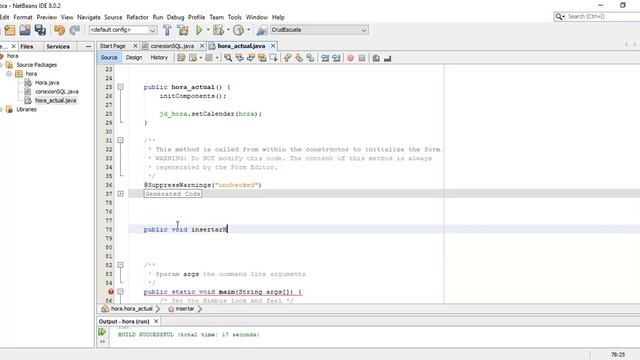Image resolution: width=640 pixels, height=360 pixels.
Task: Show the History view
Action: click(159, 58)
